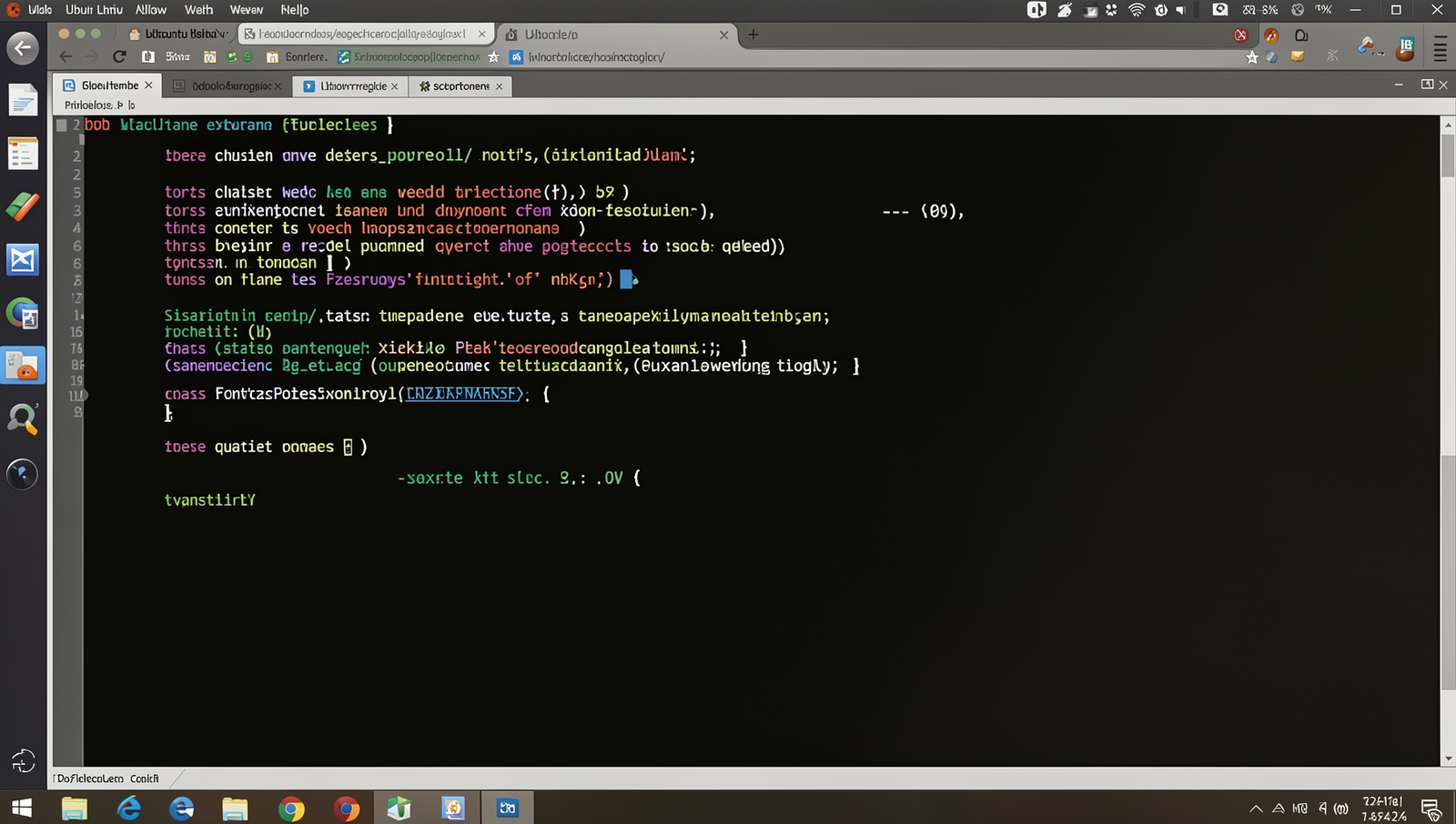Click the editor scrollbar up arrow
The height and width of the screenshot is (824, 1456).
coord(1448,124)
